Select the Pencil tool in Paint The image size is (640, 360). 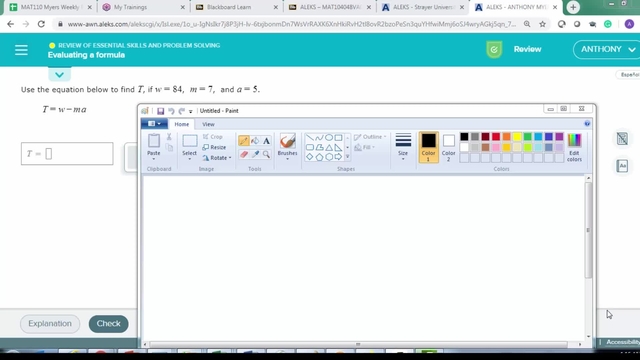point(244,141)
